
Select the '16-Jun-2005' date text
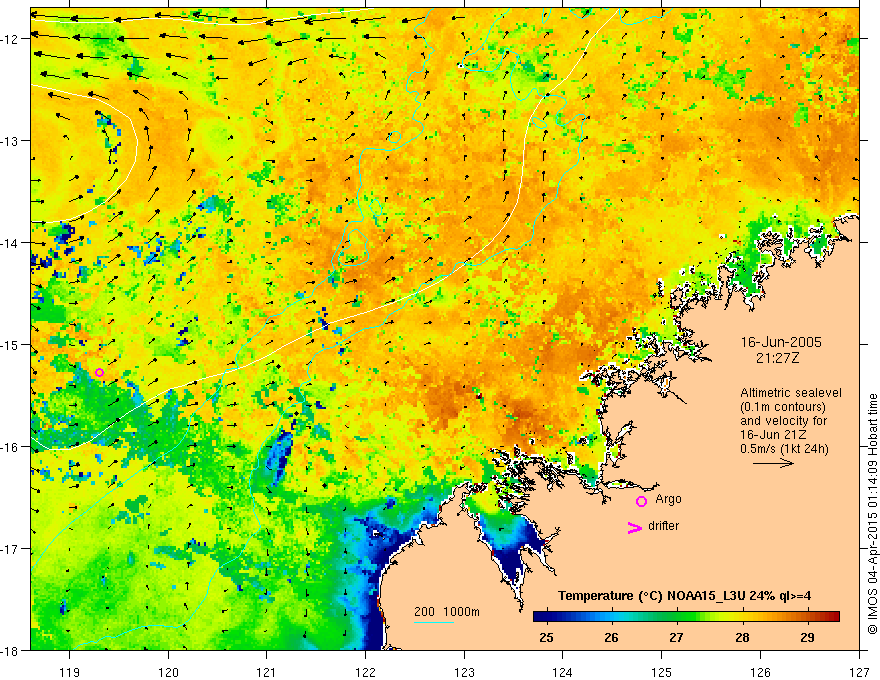(781, 342)
